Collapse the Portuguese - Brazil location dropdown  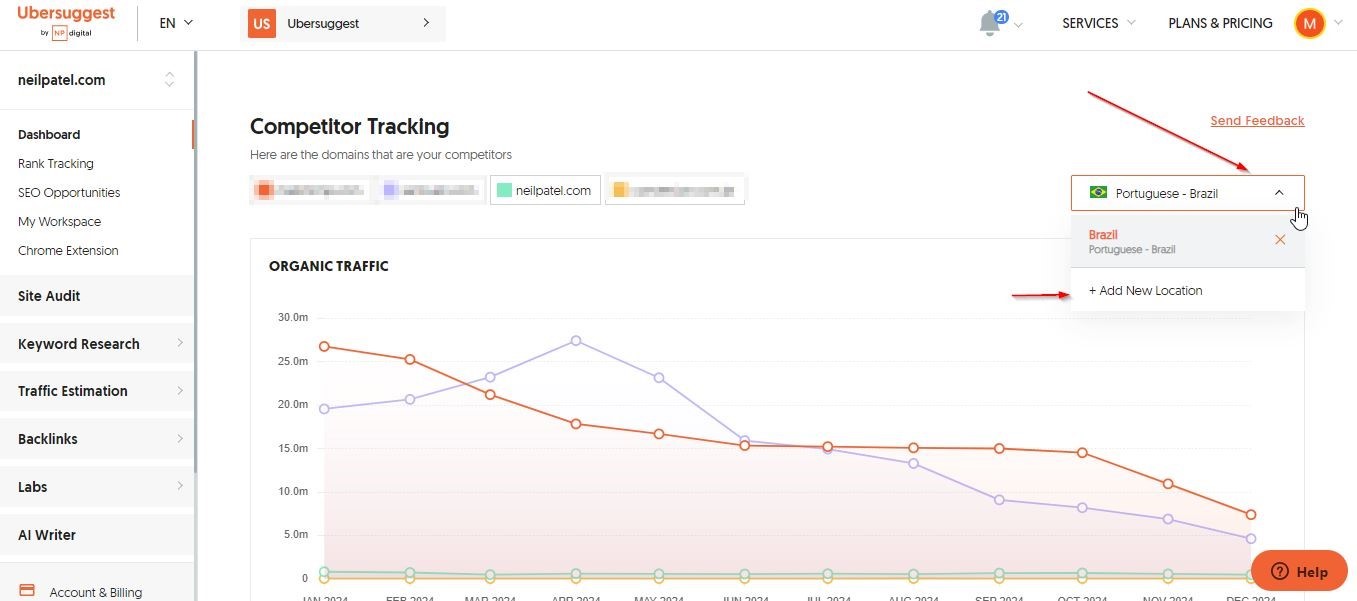[1279, 193]
